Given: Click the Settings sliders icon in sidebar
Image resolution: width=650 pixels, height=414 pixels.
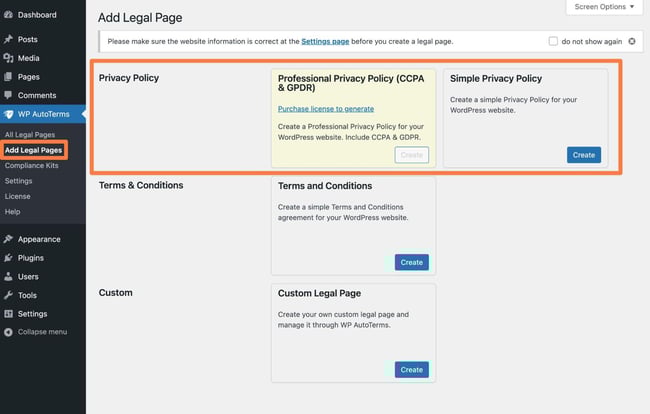Looking at the screenshot, I should [x=8, y=314].
